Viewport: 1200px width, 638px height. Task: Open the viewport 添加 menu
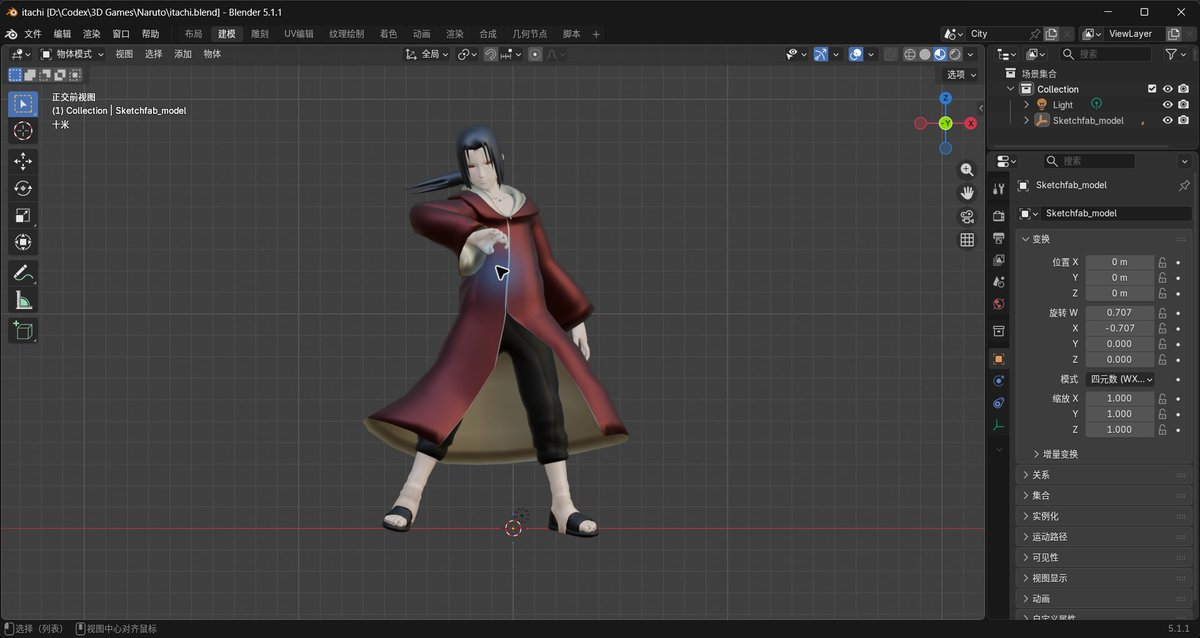click(183, 54)
